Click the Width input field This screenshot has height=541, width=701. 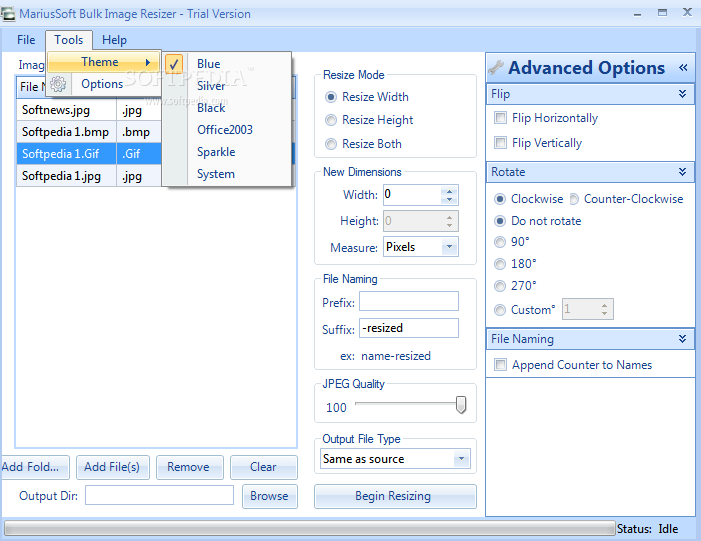point(412,195)
